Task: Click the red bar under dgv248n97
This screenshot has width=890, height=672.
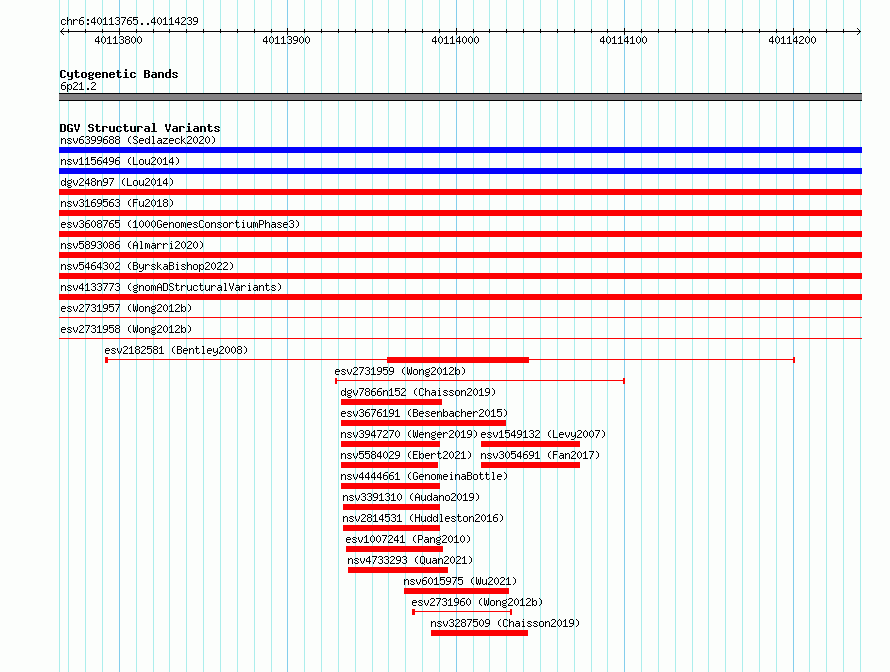Action: click(460, 192)
